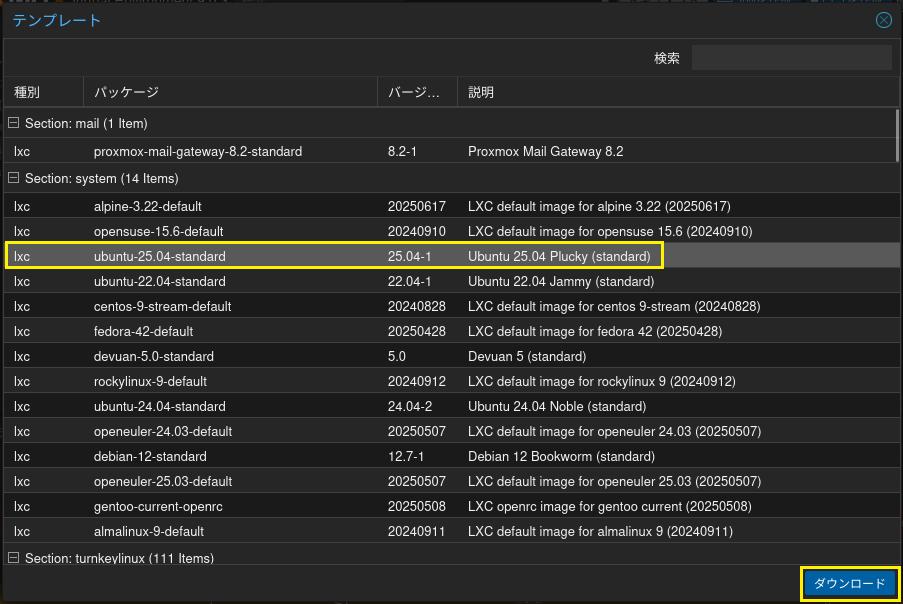Click version 20250428 cell

[x=416, y=331]
